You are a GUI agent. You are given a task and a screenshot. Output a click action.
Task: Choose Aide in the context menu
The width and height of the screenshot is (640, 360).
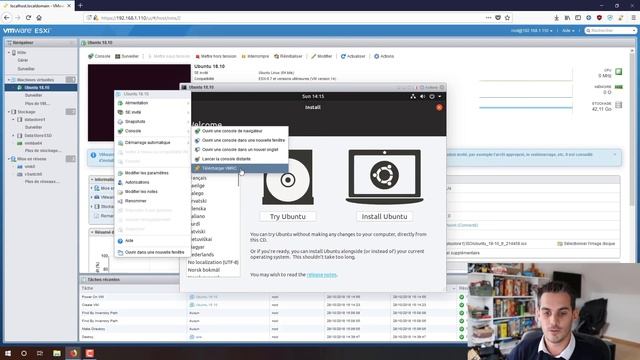click(153, 241)
